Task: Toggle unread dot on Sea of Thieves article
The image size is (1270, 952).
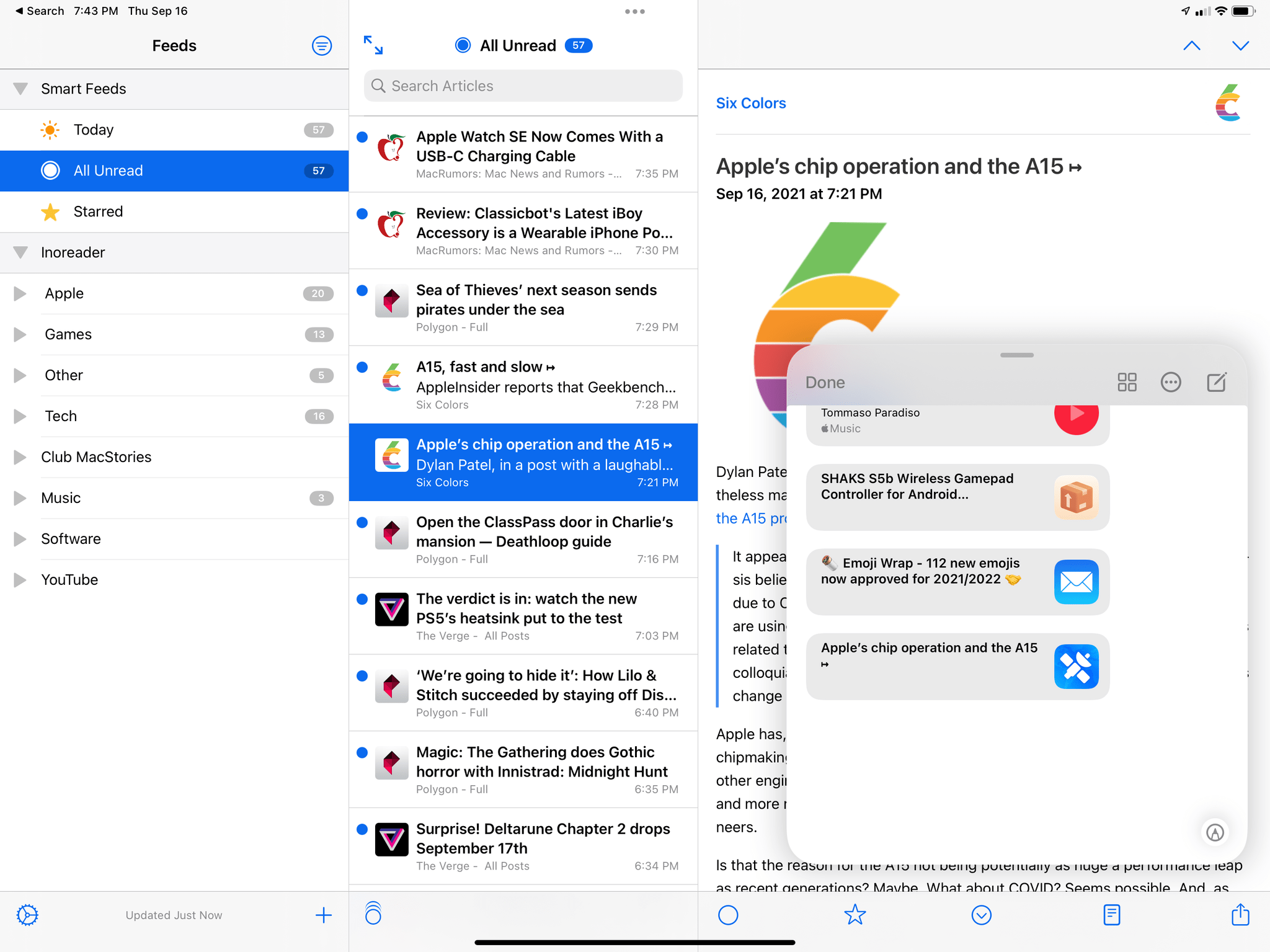Action: tap(363, 290)
